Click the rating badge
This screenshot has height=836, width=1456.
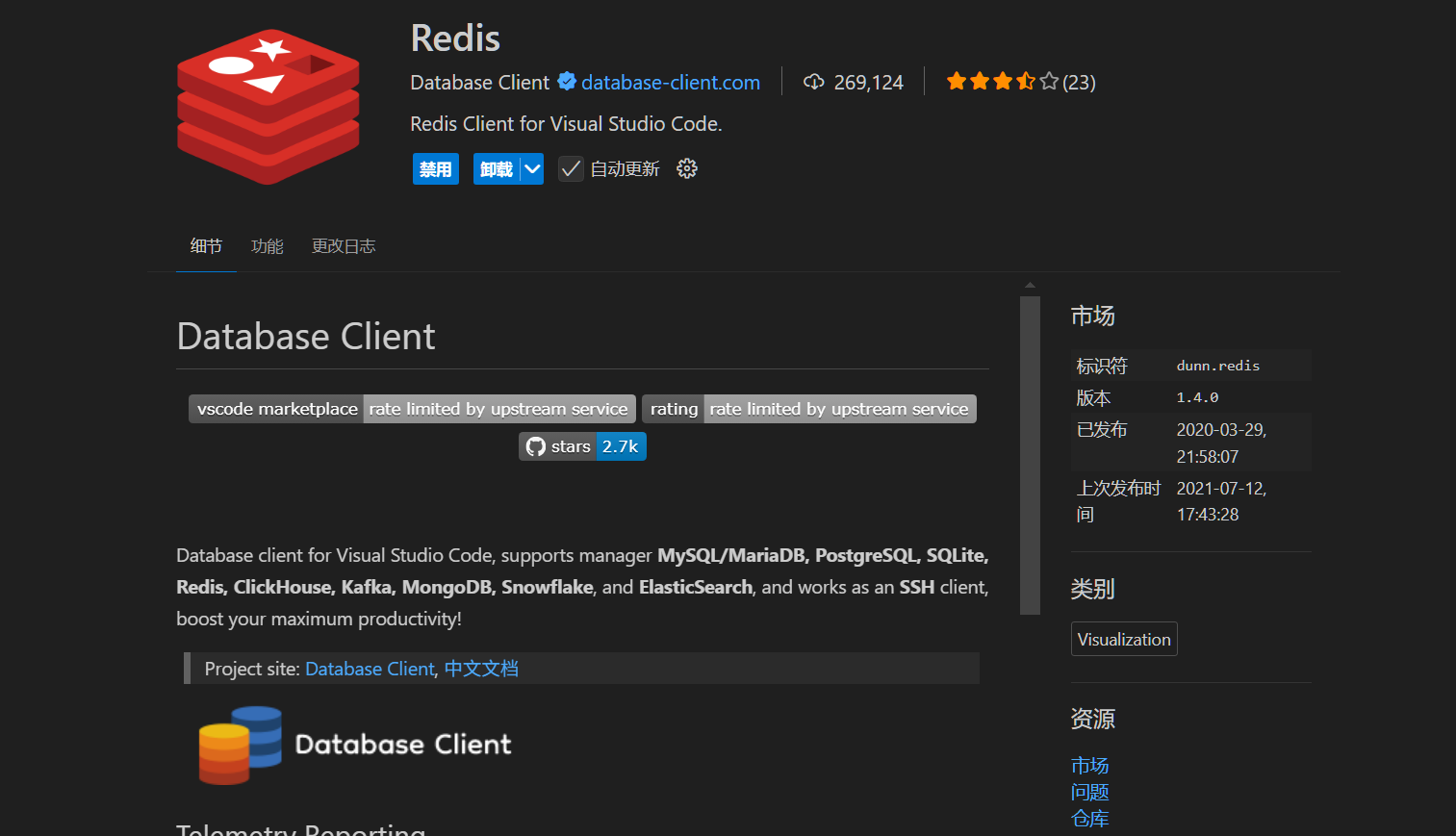[809, 409]
